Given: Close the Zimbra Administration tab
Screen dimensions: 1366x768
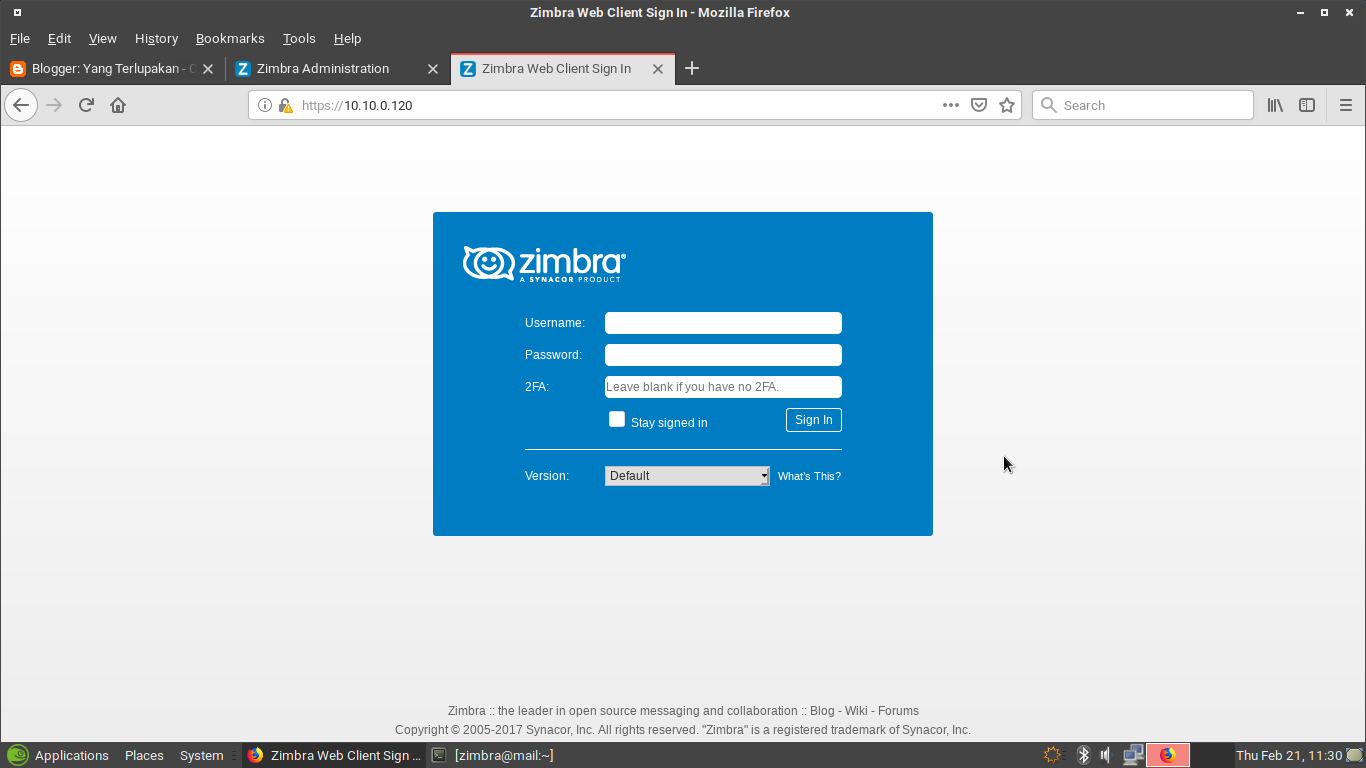Looking at the screenshot, I should [433, 69].
